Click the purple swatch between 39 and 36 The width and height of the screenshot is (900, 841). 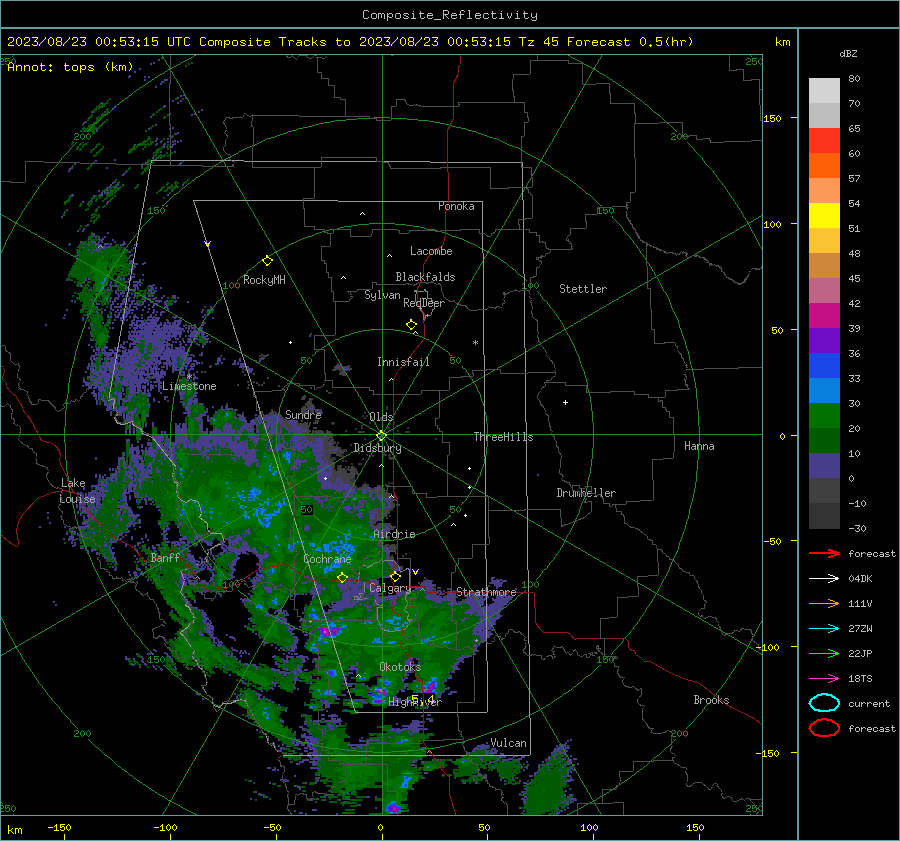[824, 341]
